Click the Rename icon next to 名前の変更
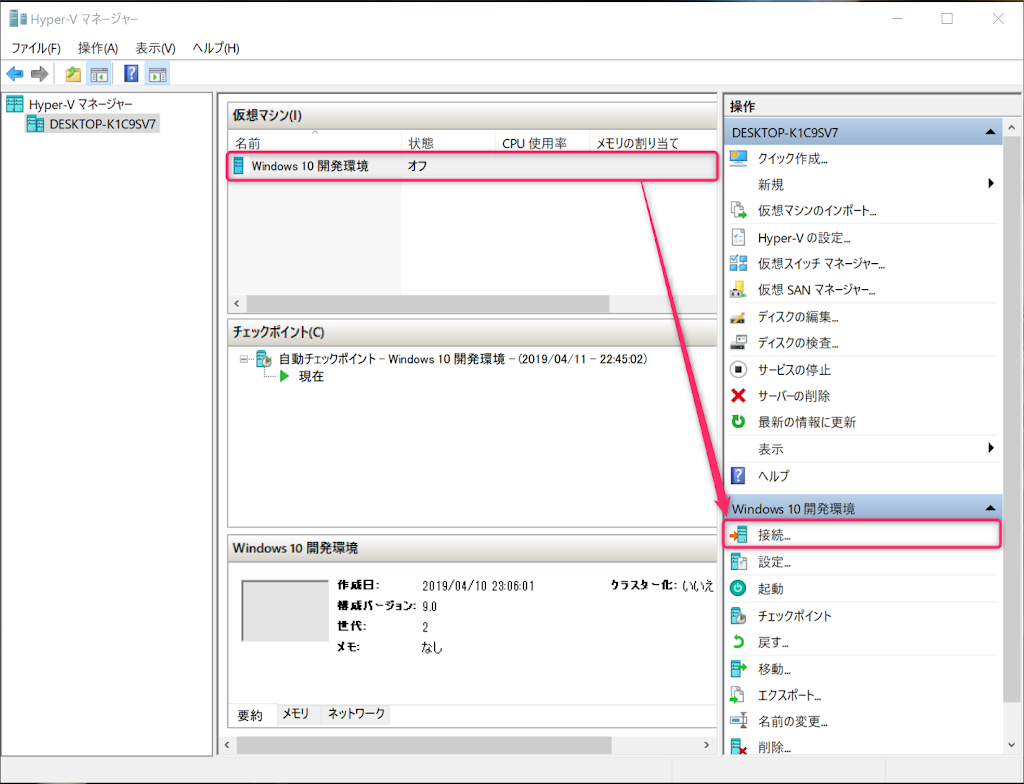This screenshot has height=784, width=1024. tap(739, 721)
